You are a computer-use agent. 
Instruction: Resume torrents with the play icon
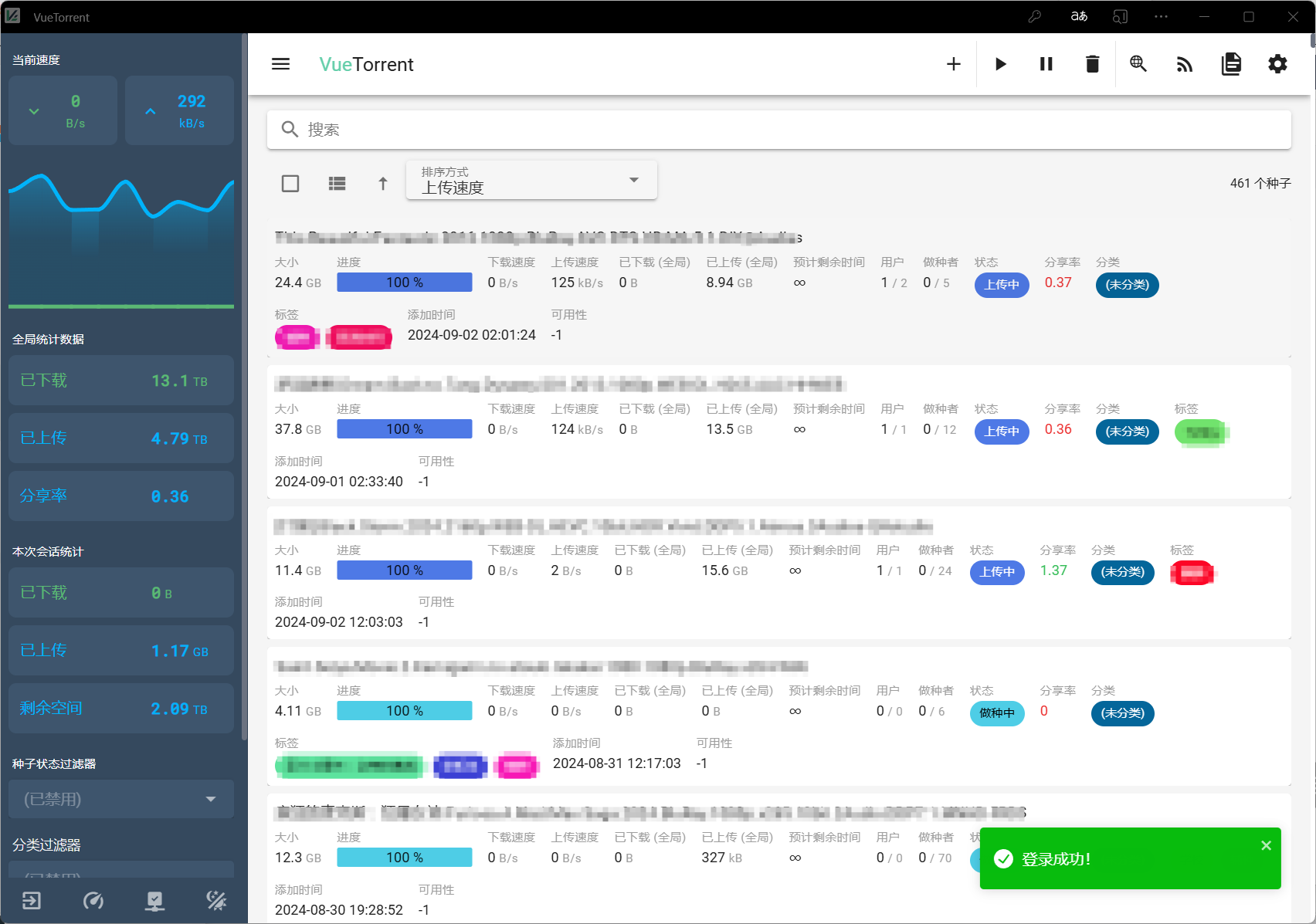click(x=1000, y=64)
